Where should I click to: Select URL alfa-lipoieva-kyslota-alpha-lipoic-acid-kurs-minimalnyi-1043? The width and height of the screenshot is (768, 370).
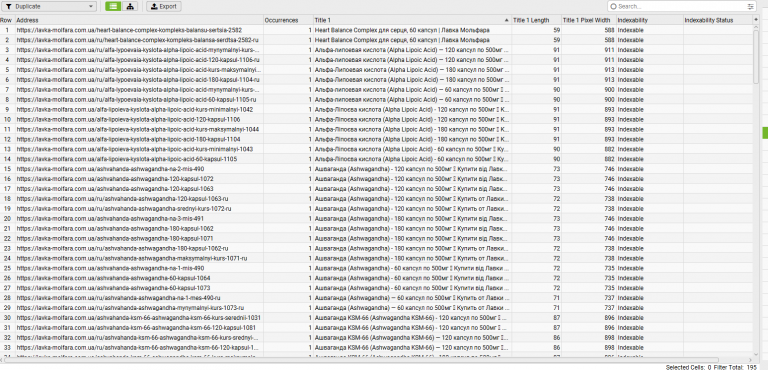click(135, 149)
